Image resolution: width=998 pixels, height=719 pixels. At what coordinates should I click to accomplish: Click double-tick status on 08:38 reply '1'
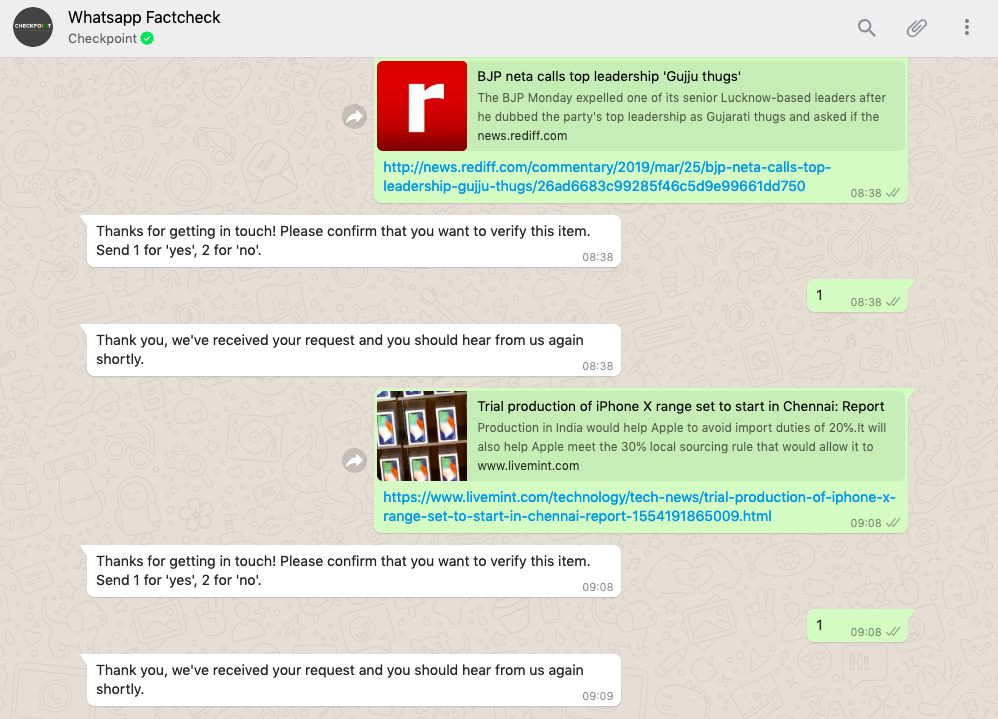click(x=893, y=302)
